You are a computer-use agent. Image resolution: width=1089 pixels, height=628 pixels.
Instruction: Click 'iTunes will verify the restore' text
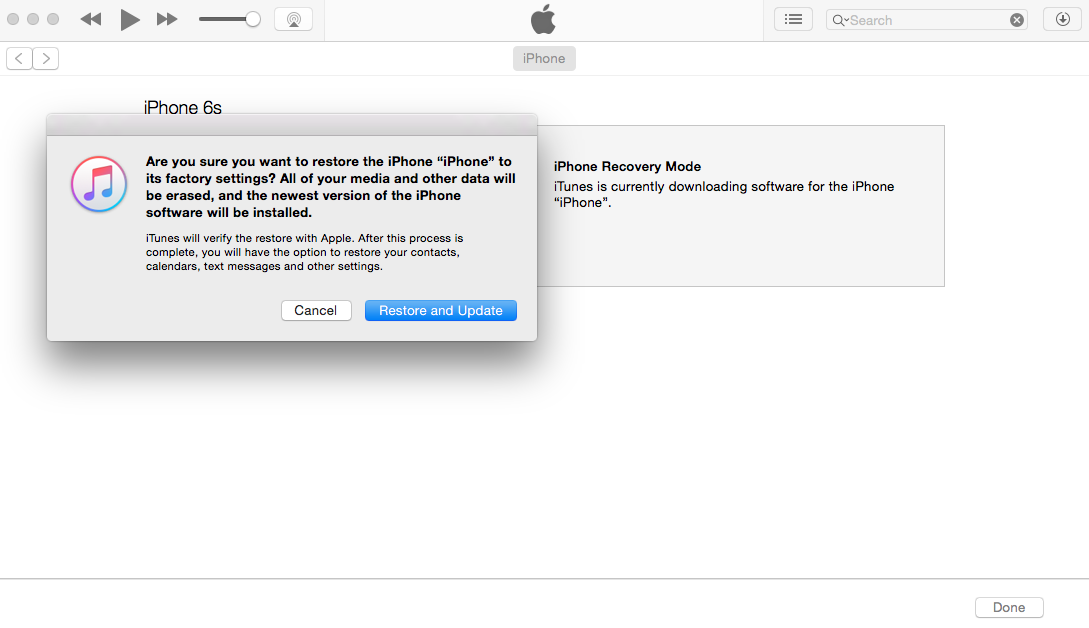click(x=304, y=252)
